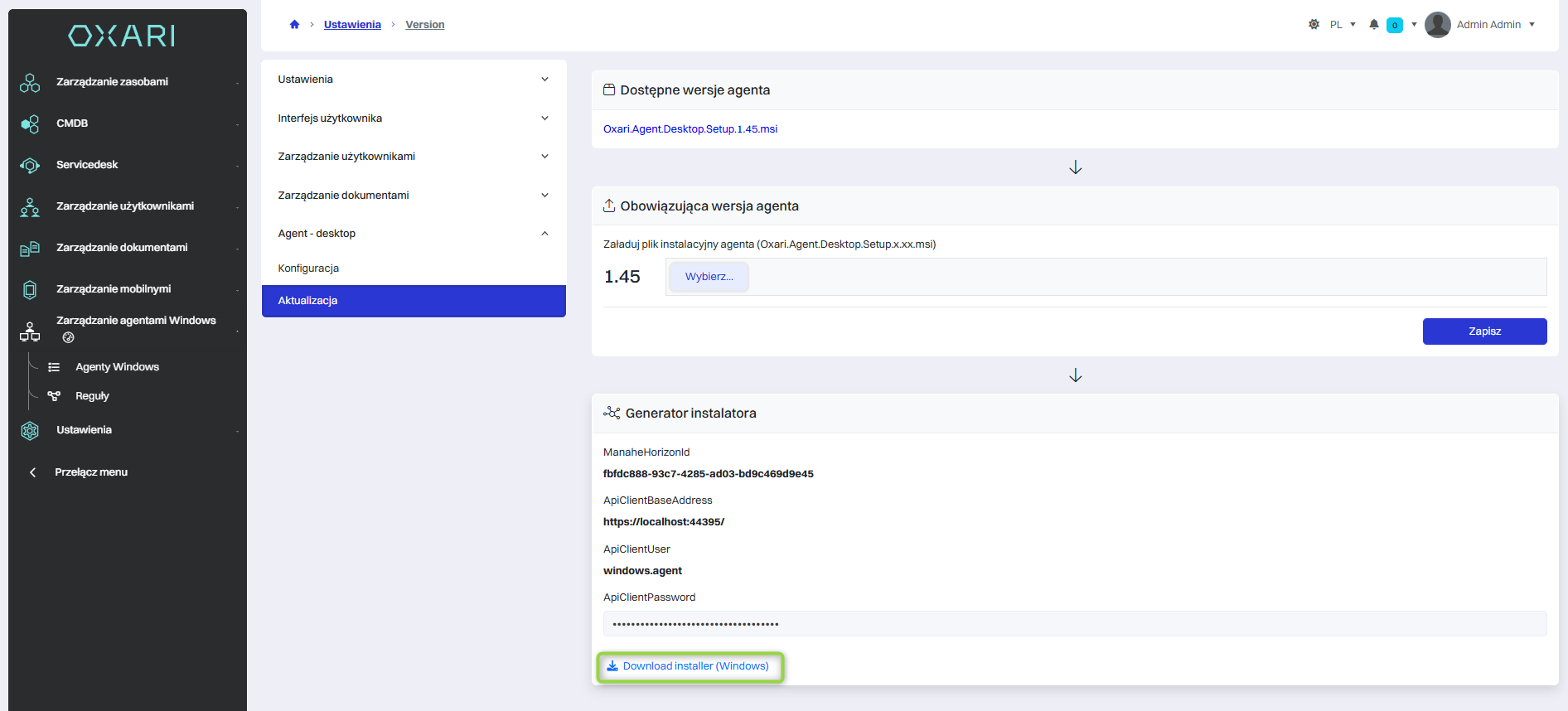The image size is (1568, 711).
Task: Open the notifications bell icon
Action: 1373,25
